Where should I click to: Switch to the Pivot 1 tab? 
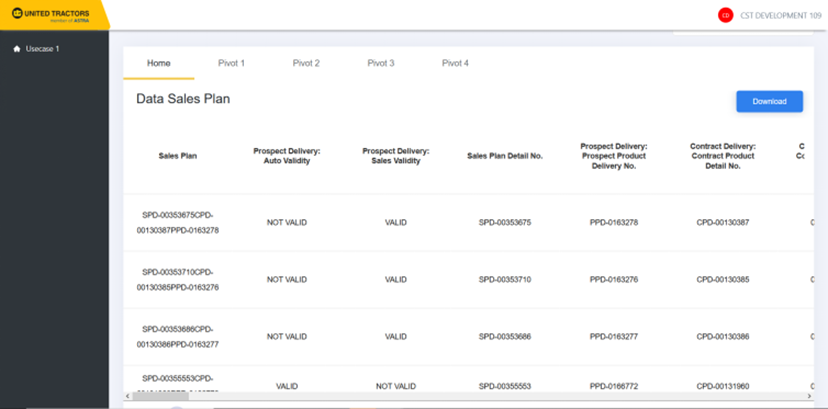(231, 63)
